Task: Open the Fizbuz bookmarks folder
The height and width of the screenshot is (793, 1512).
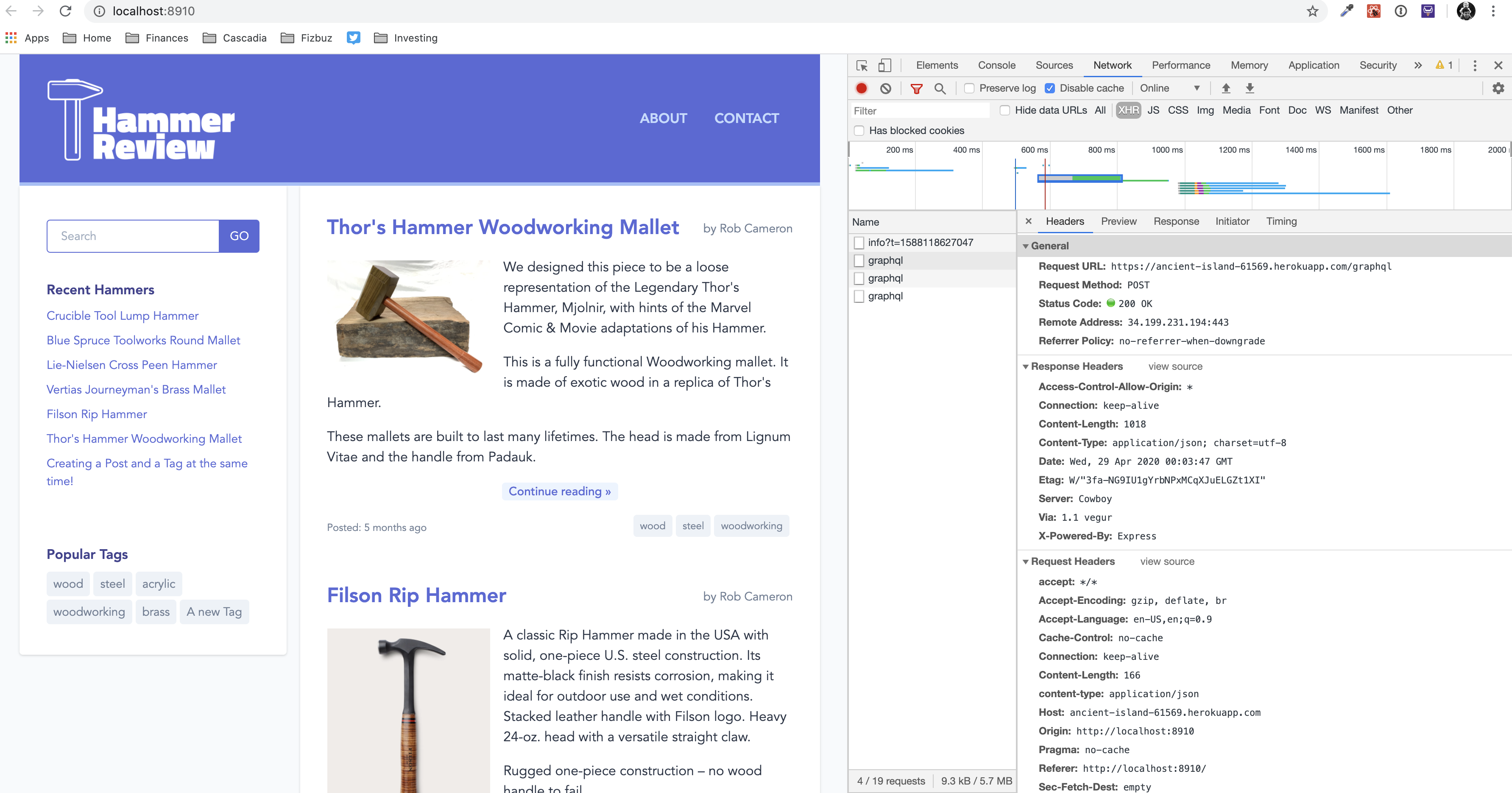Action: tap(307, 38)
